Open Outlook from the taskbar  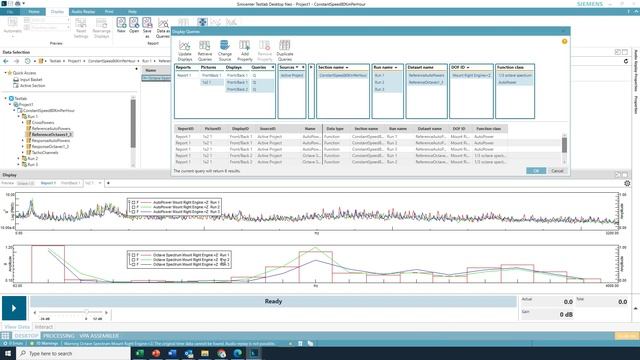(x=189, y=353)
